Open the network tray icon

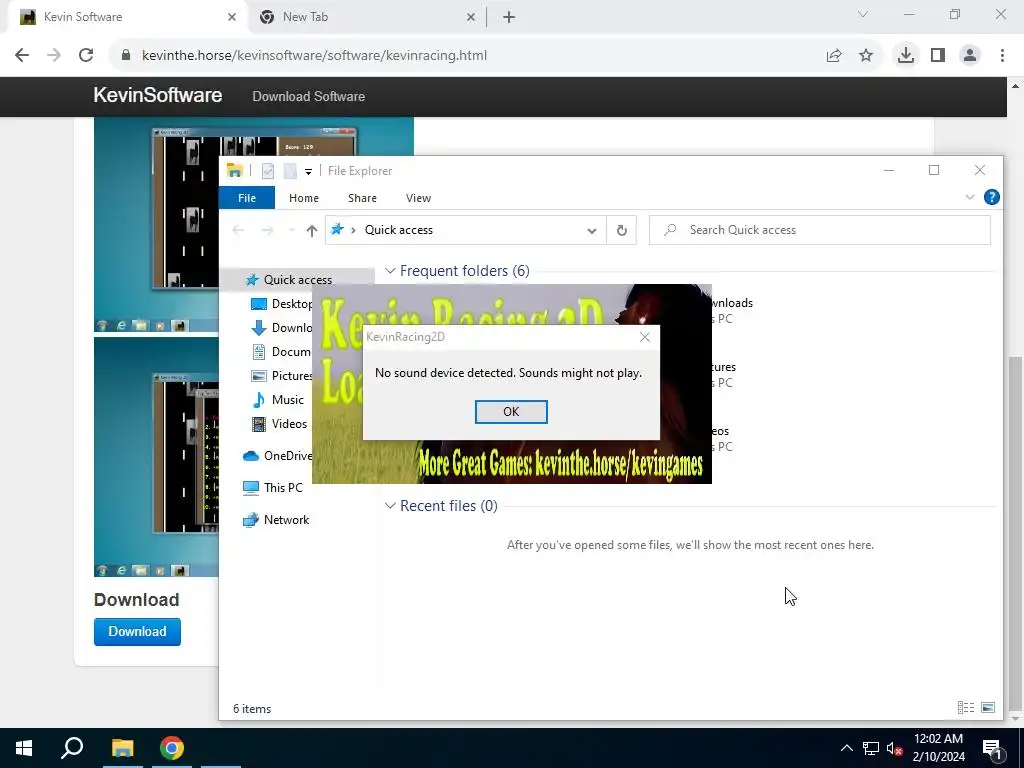point(871,748)
